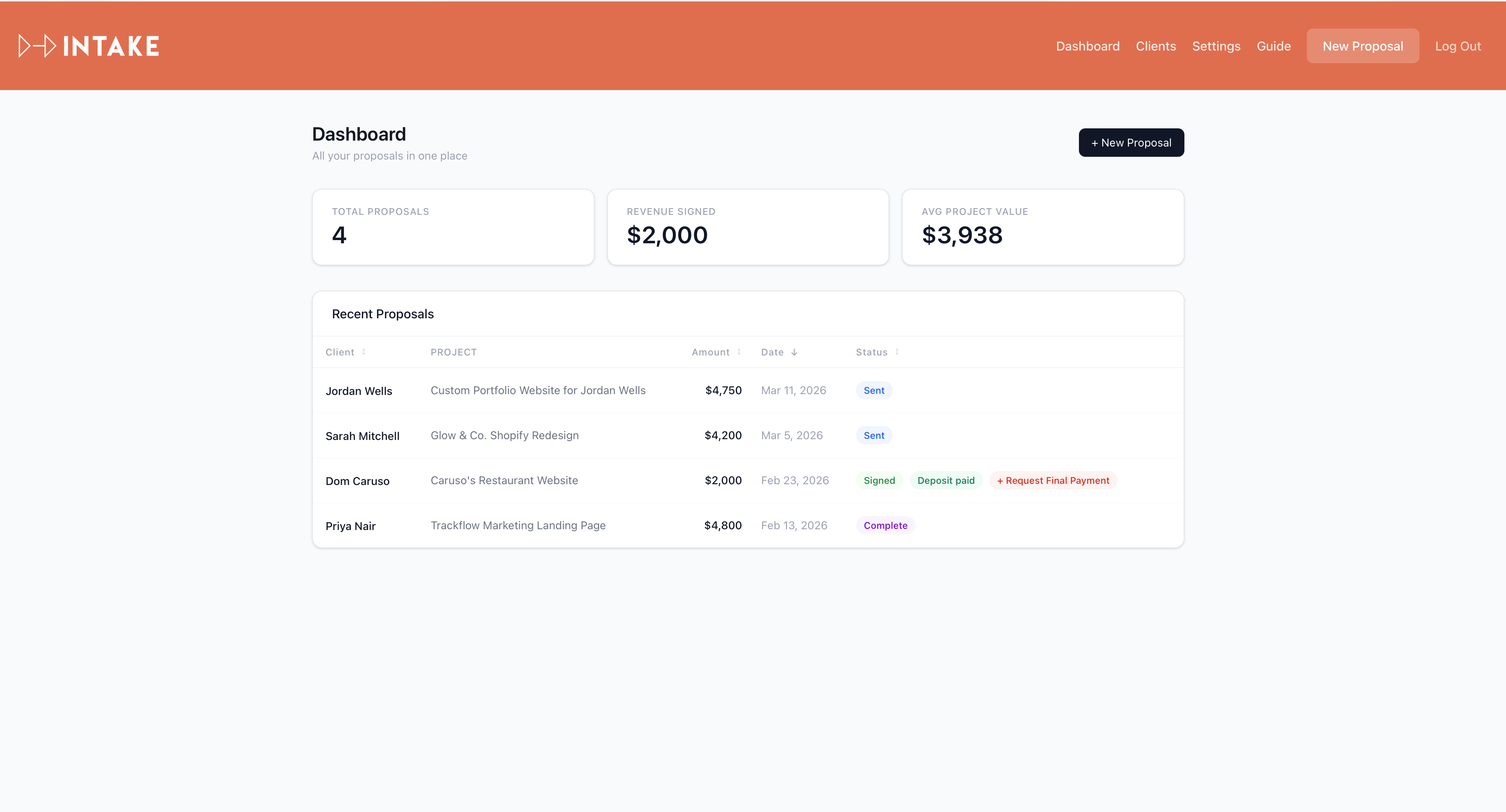Open Jordan Wells proposal row

[358, 391]
